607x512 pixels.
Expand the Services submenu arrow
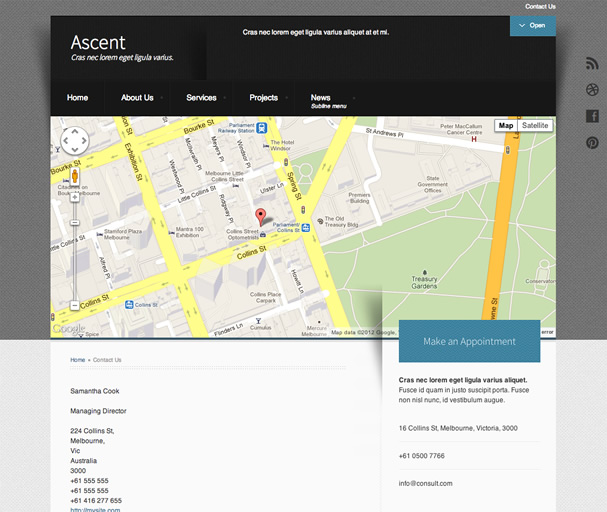225,98
